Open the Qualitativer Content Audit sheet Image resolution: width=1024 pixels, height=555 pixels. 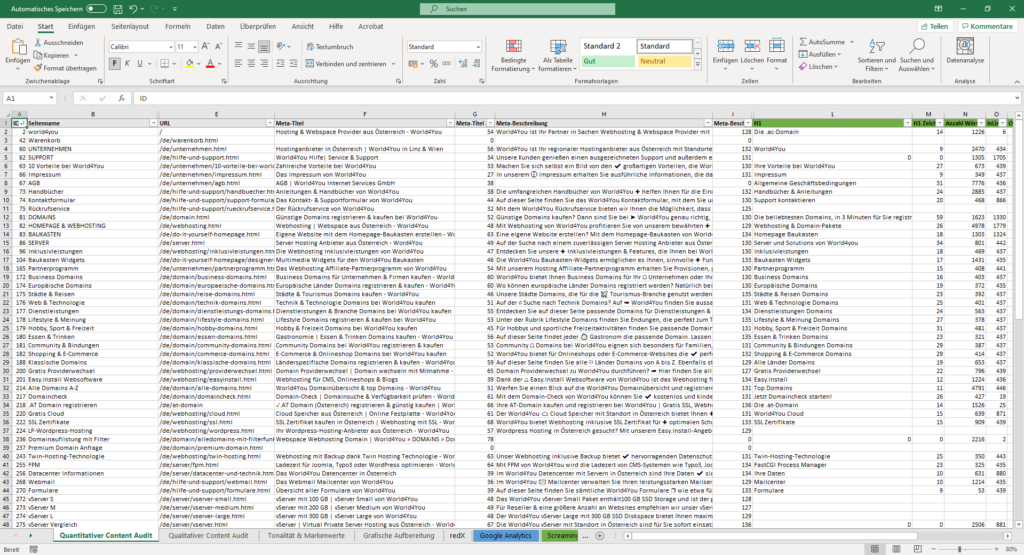coord(208,535)
